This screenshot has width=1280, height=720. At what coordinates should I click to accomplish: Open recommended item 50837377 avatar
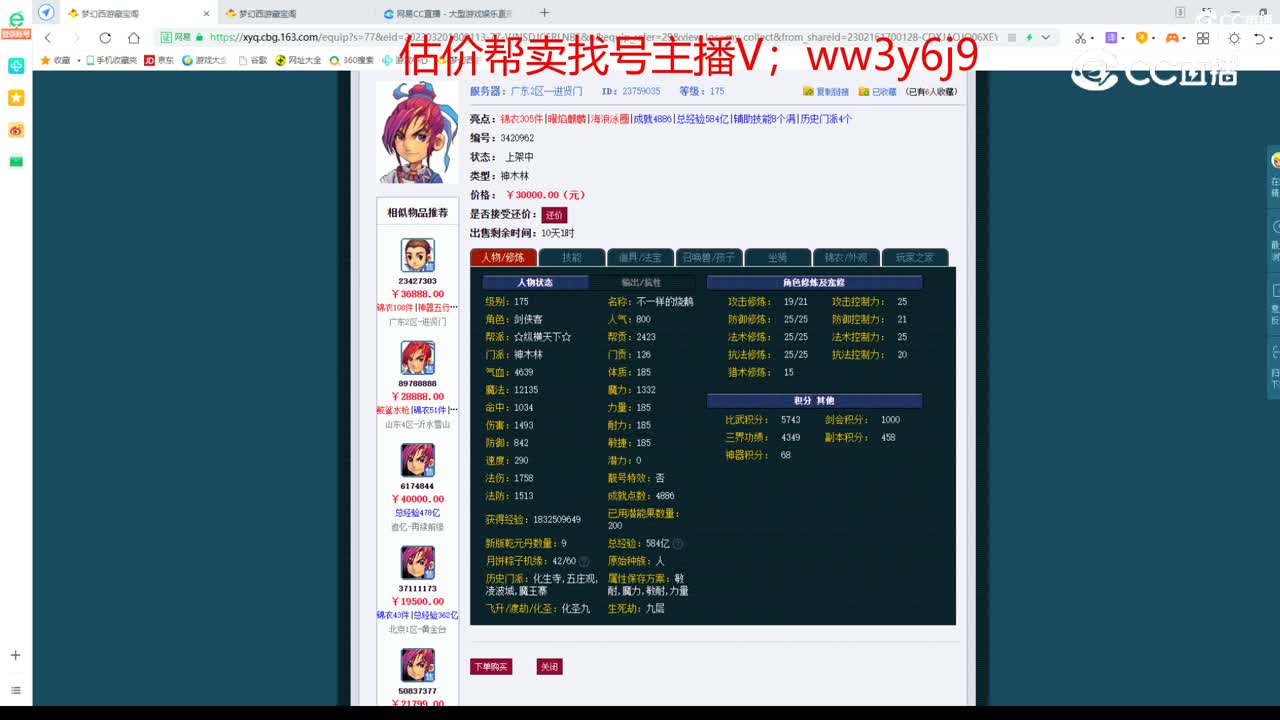pyautogui.click(x=418, y=665)
